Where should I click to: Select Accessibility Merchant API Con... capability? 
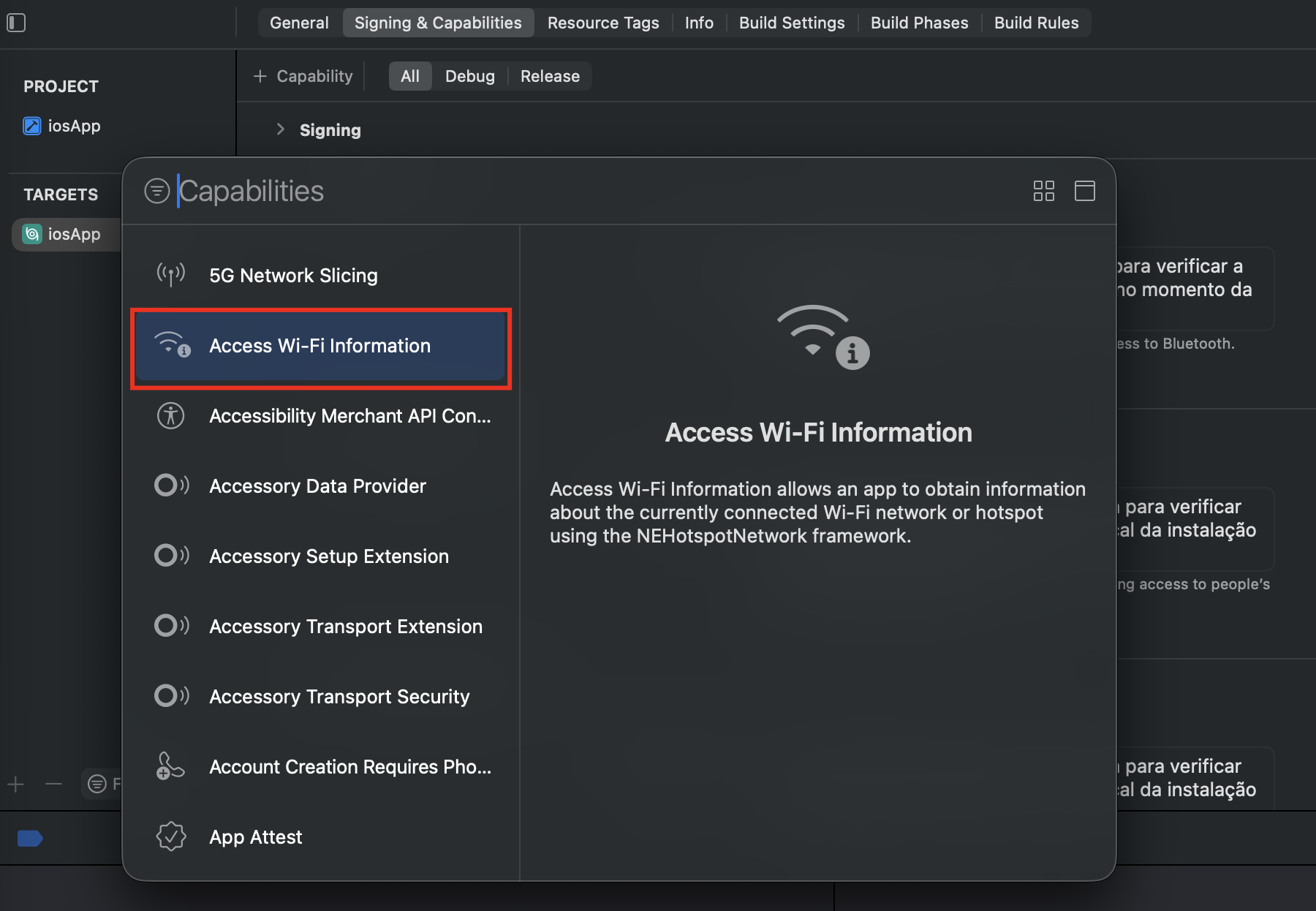(x=322, y=415)
